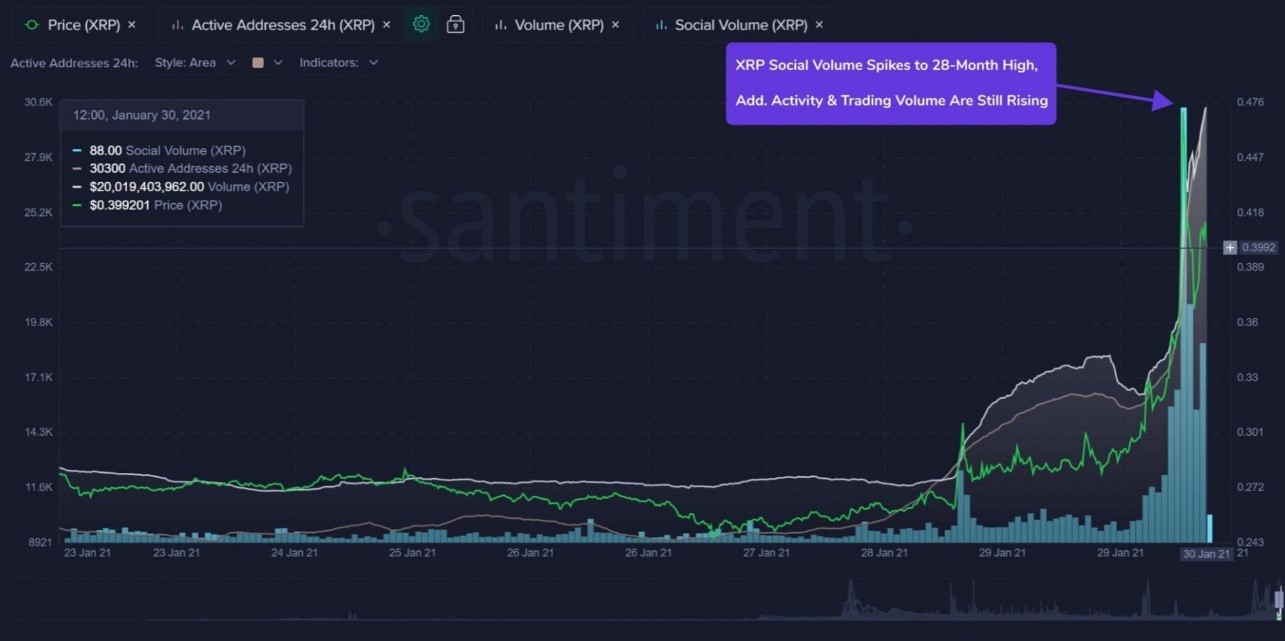Viewport: 1285px width, 641px height.
Task: Click the 22.5K left axis label
Action: 39,267
